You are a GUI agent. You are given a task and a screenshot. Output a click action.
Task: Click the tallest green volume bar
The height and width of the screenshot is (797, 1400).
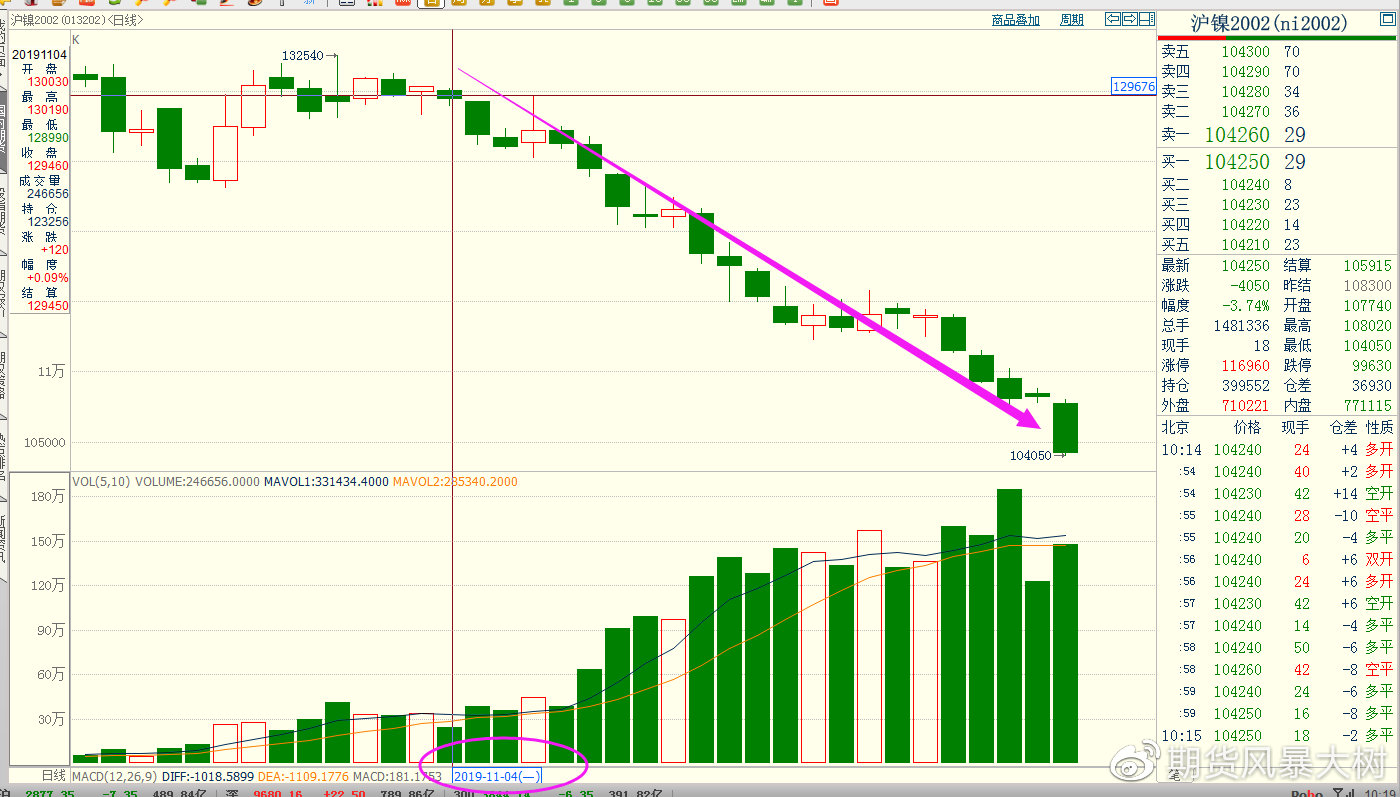point(1009,626)
